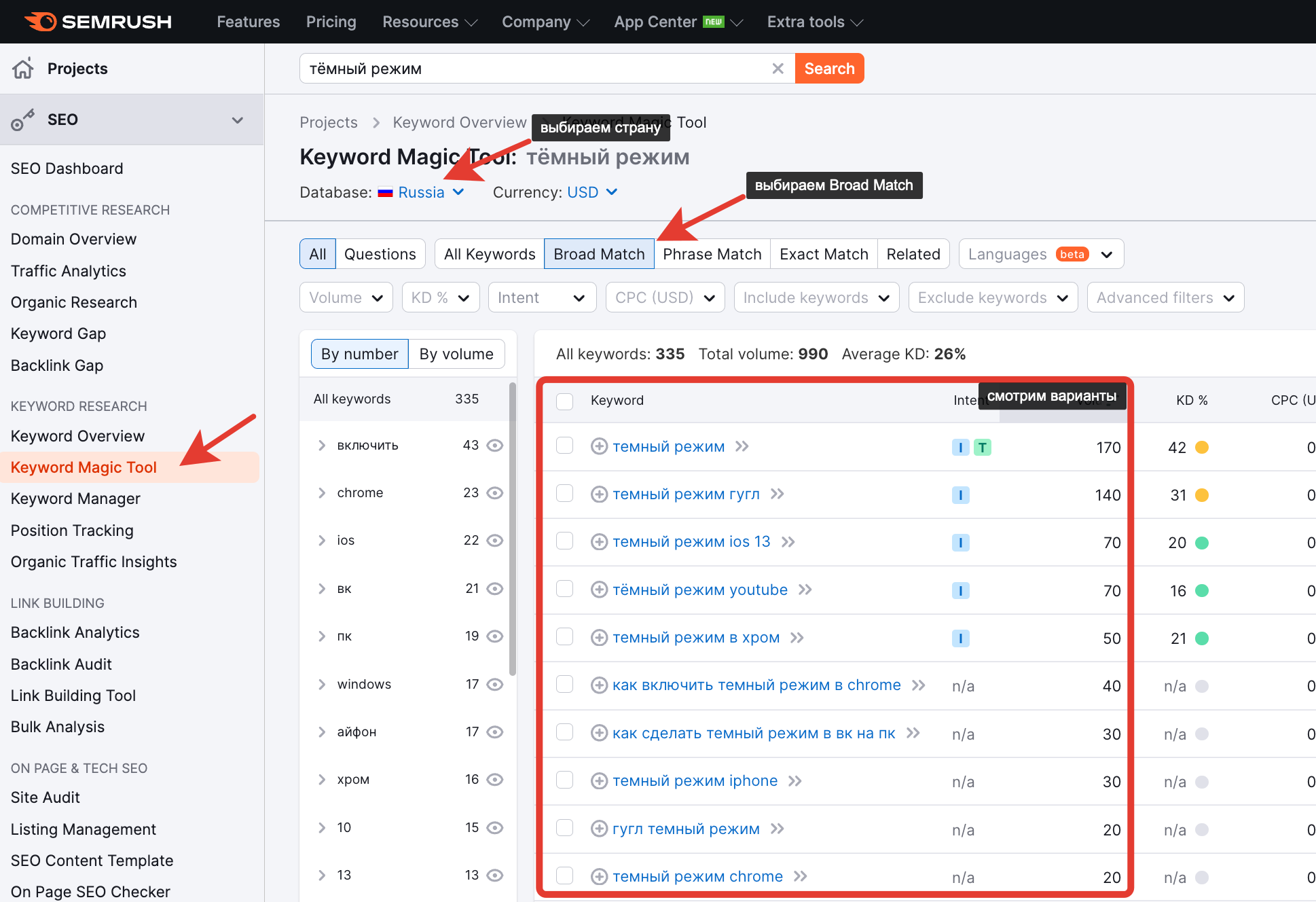Open Keyword Overview in the sidebar
Viewport: 1316px width, 902px height.
(x=77, y=436)
